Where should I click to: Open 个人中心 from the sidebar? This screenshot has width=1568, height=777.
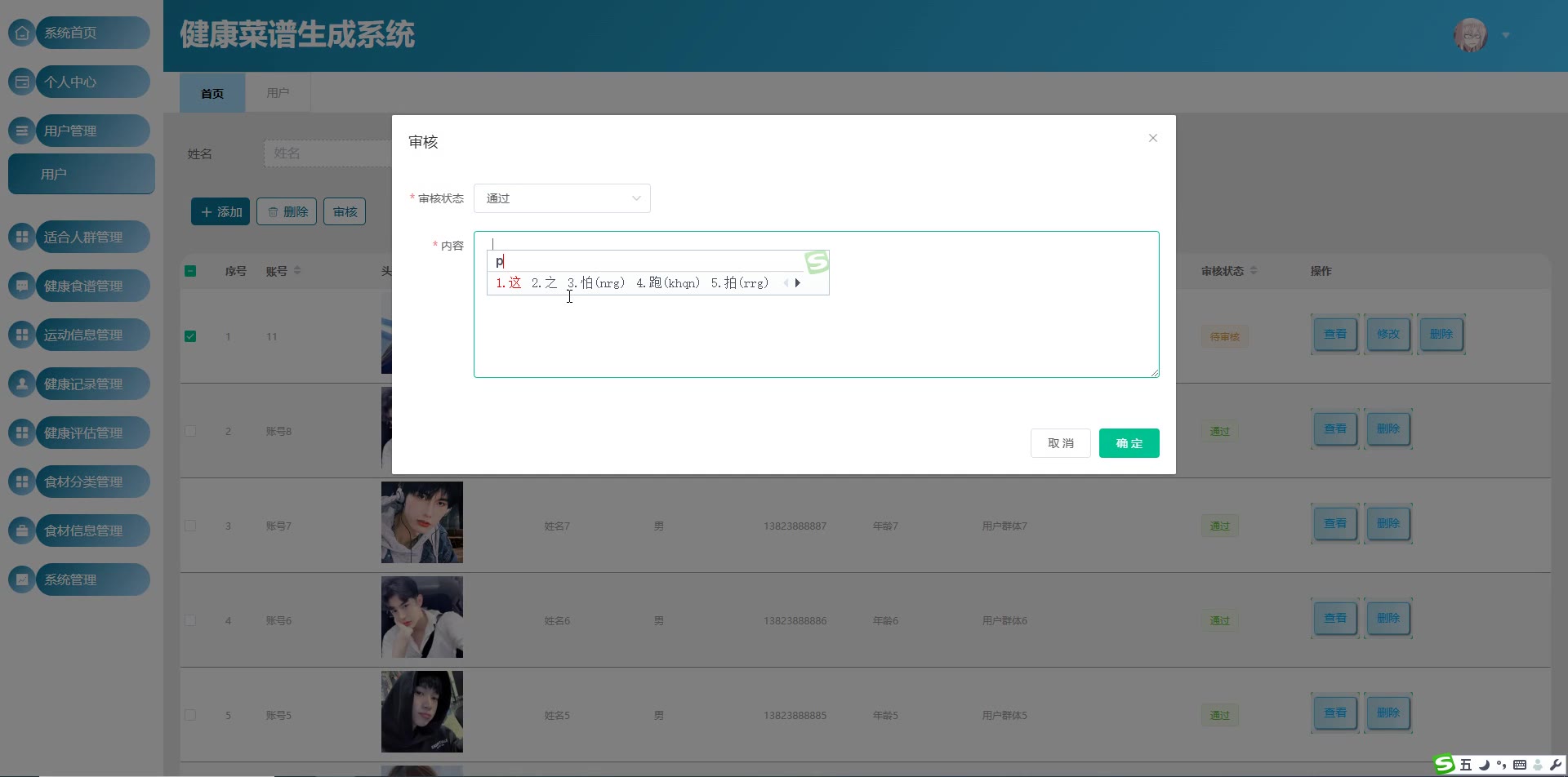[x=93, y=82]
